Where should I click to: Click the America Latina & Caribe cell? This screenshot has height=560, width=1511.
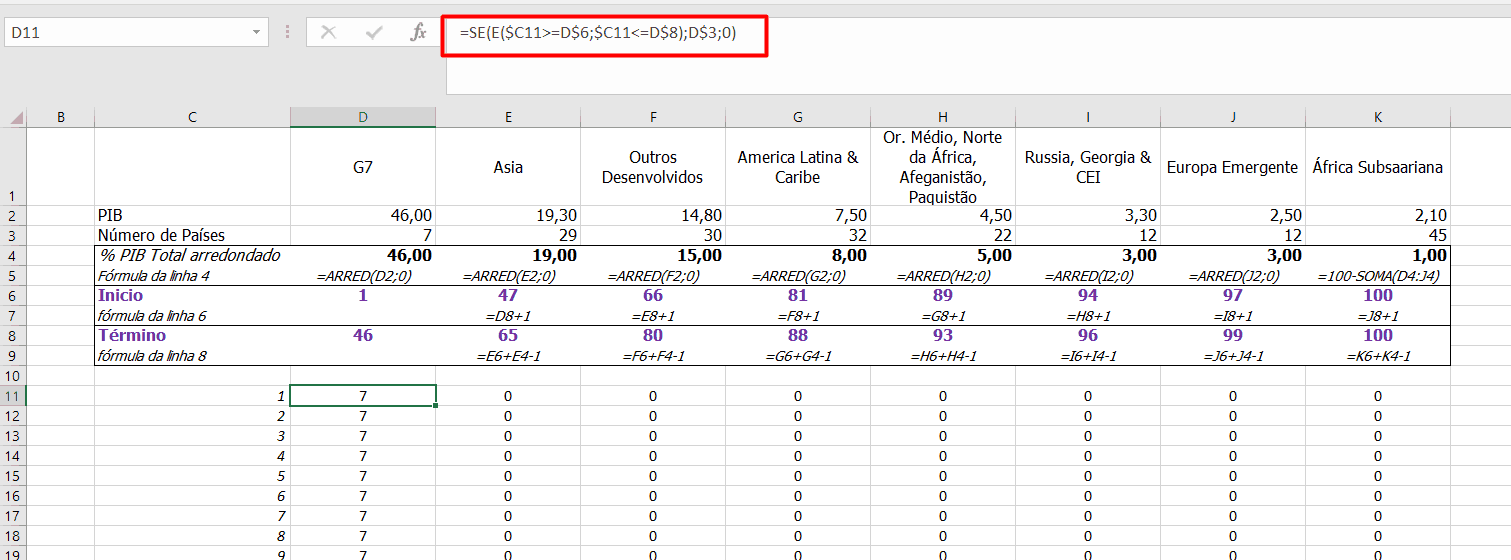pyautogui.click(x=798, y=167)
